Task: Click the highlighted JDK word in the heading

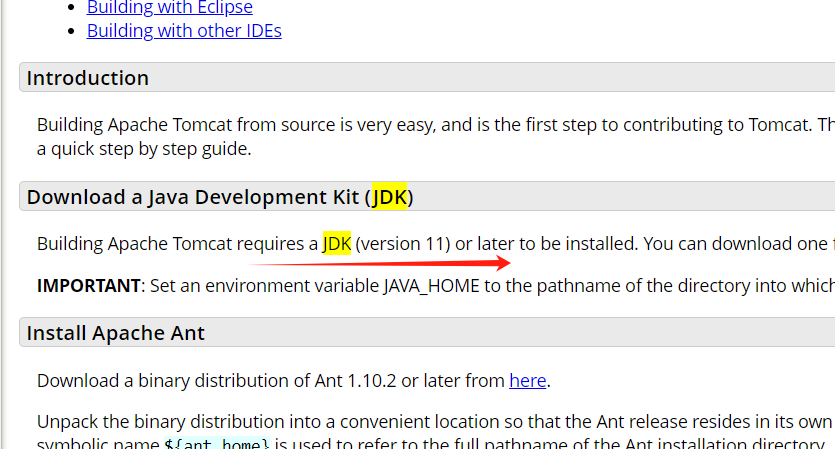Action: (x=389, y=197)
